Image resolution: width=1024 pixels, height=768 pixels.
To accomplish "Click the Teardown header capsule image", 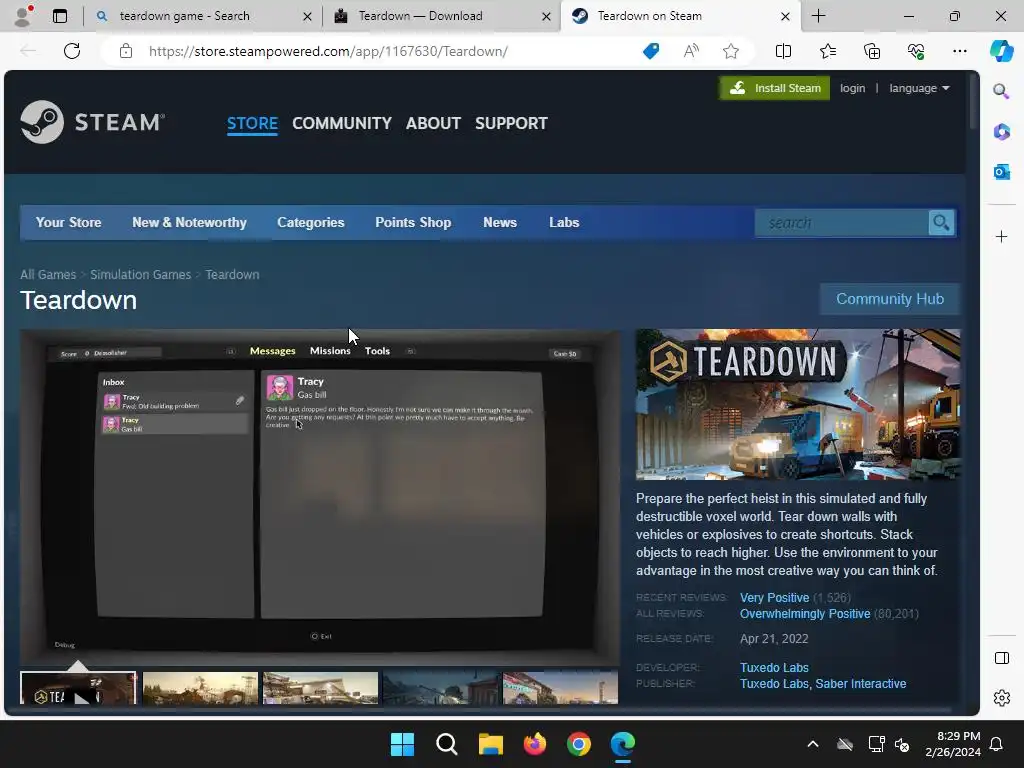I will tap(798, 405).
